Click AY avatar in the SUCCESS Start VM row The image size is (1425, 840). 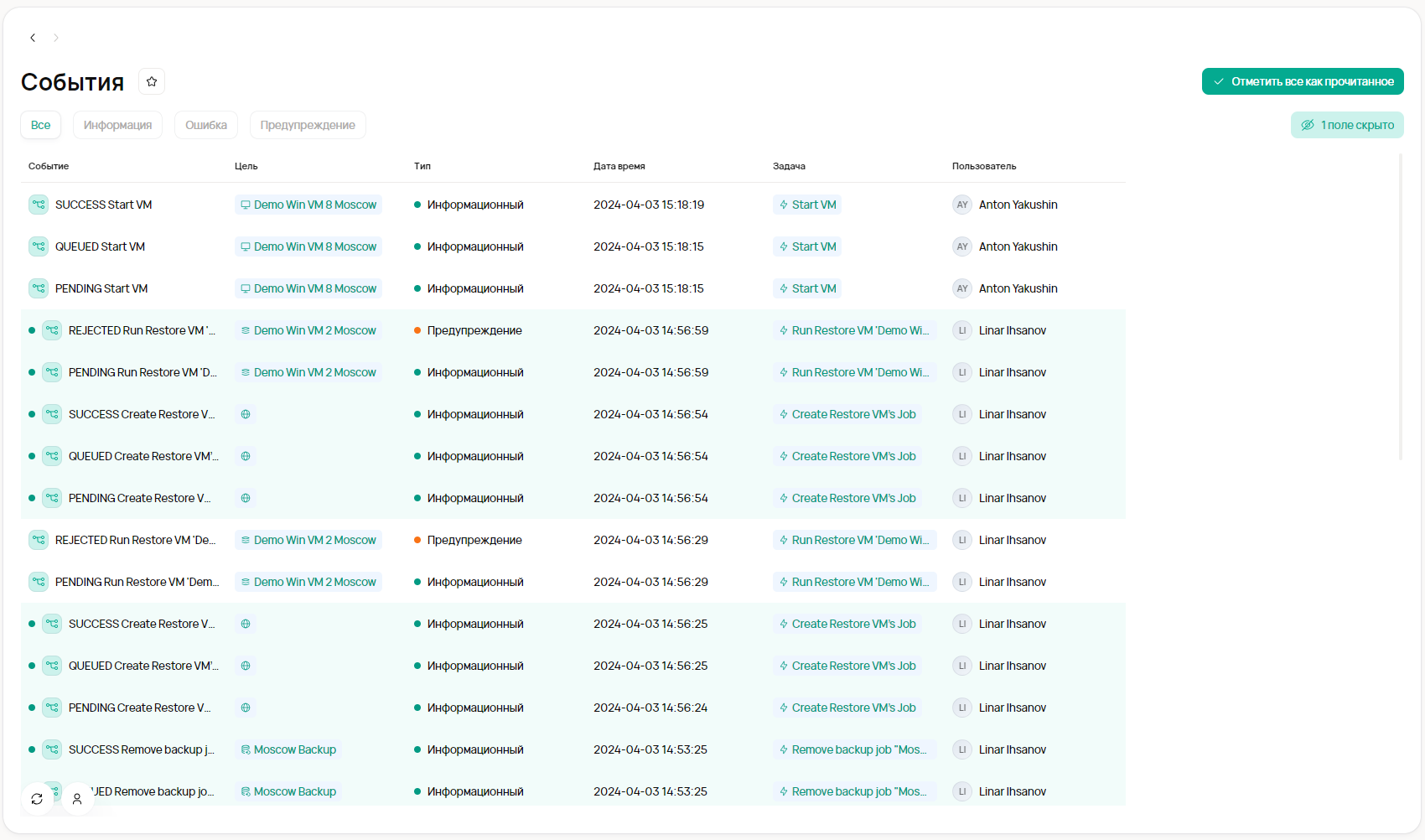pyautogui.click(x=961, y=205)
